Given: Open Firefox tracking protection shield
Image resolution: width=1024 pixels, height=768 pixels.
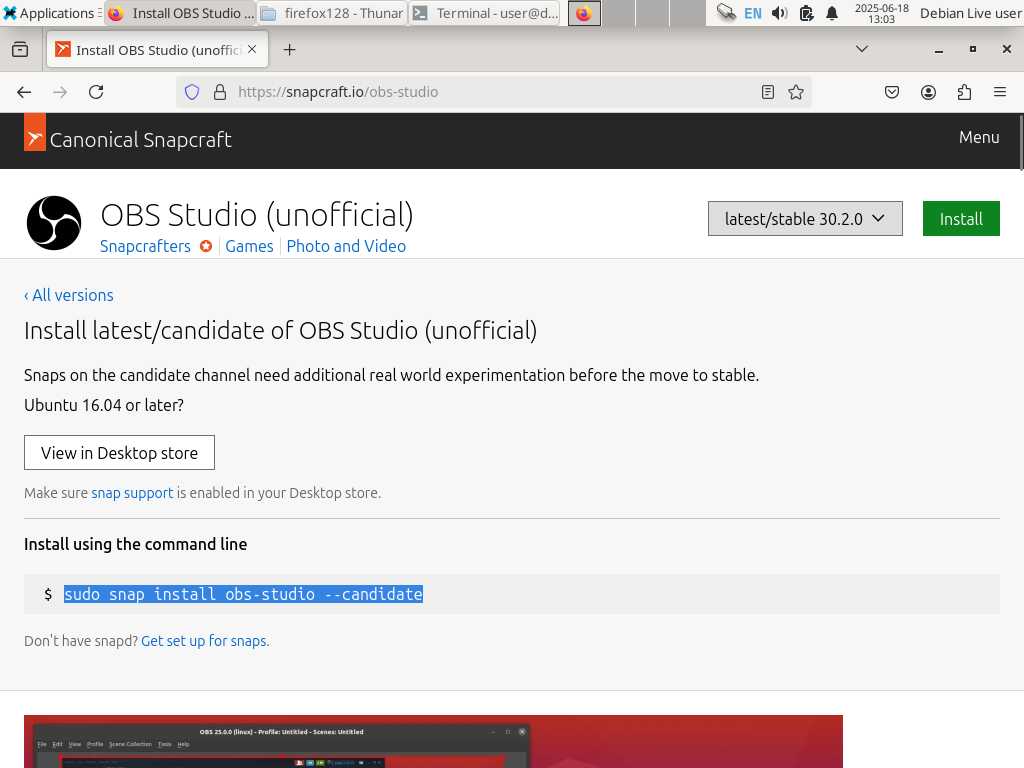Looking at the screenshot, I should coord(192,92).
